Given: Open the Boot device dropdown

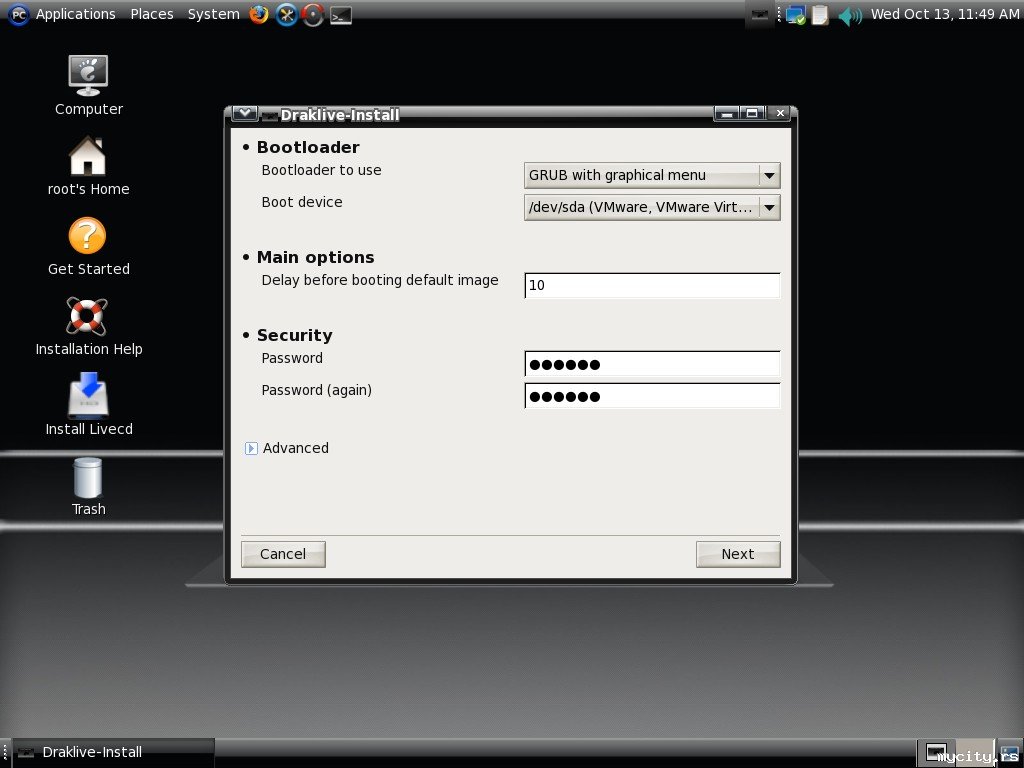Looking at the screenshot, I should [652, 207].
